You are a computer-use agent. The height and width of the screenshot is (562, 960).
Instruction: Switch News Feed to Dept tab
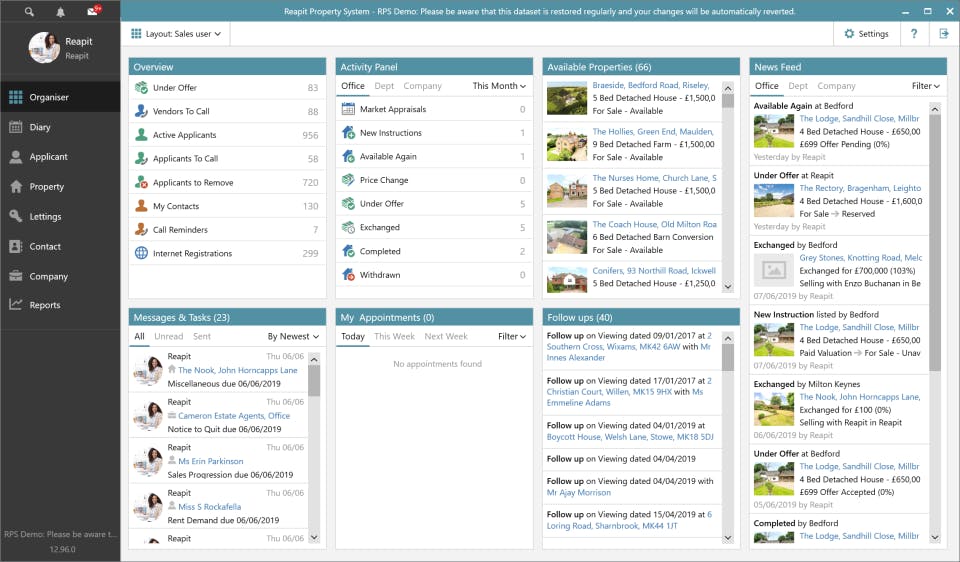[x=798, y=86]
